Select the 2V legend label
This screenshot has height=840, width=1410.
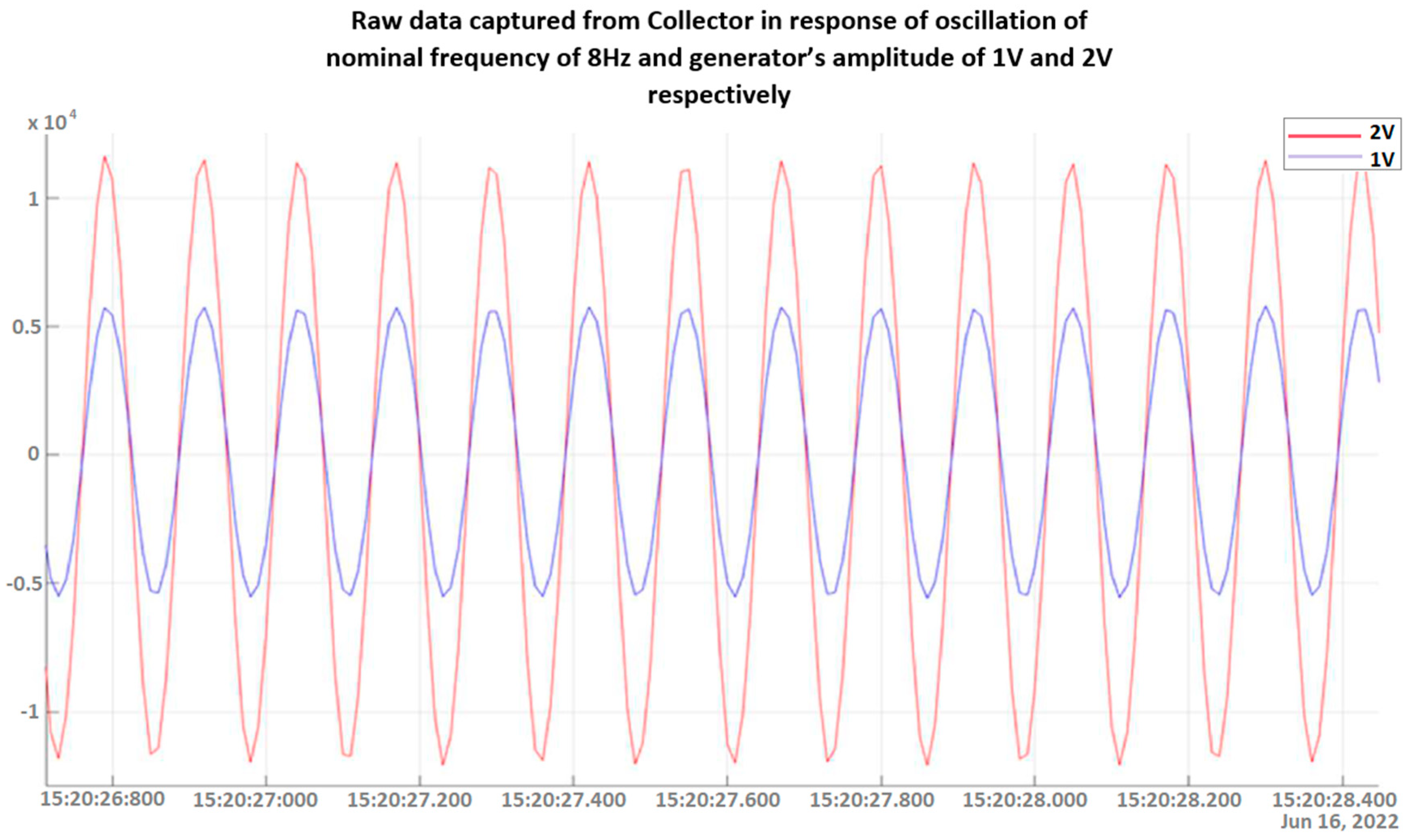1382,133
